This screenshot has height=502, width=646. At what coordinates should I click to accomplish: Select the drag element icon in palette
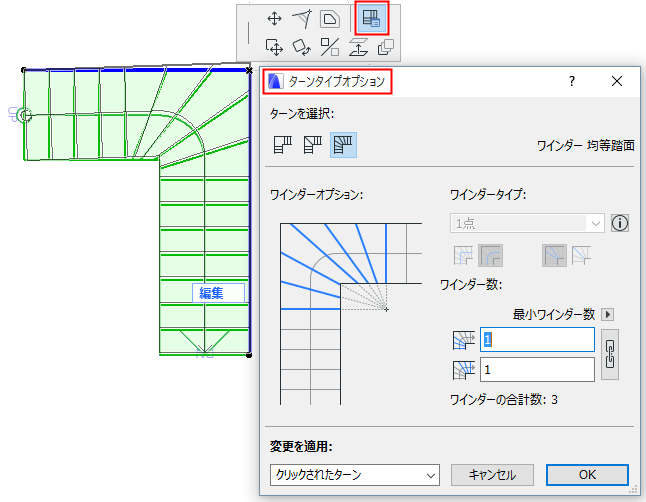274,47
